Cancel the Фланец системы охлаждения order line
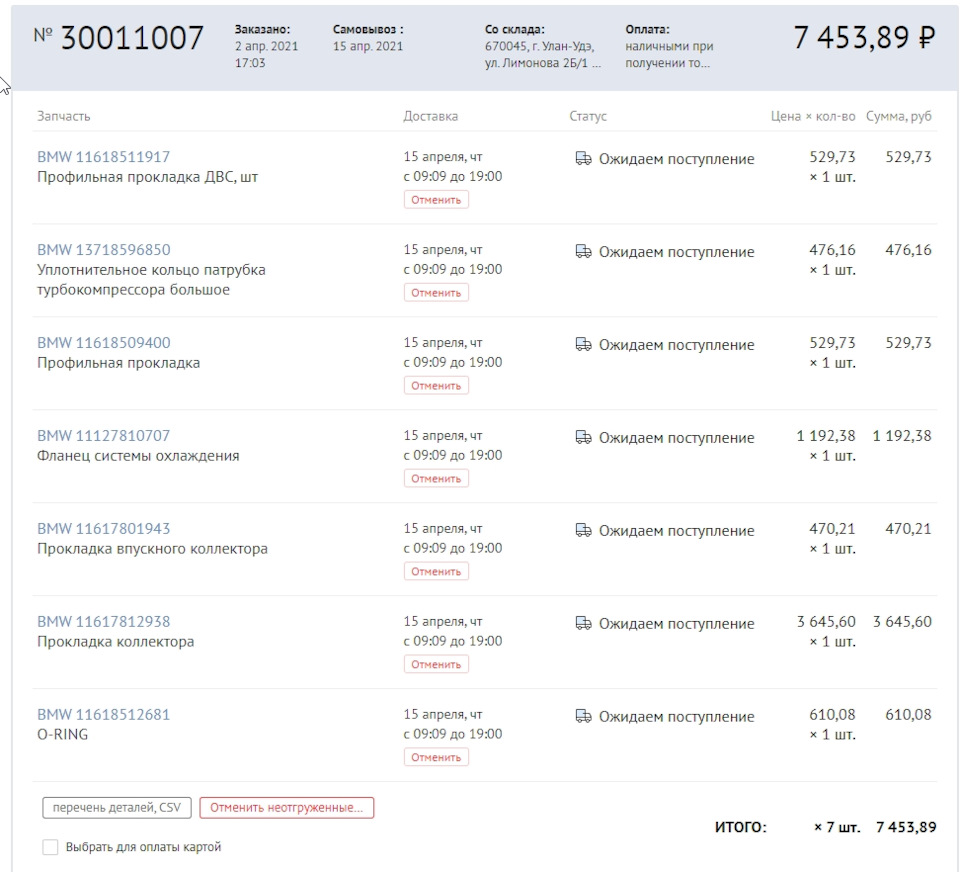Viewport: 960px width, 872px height. (x=435, y=478)
